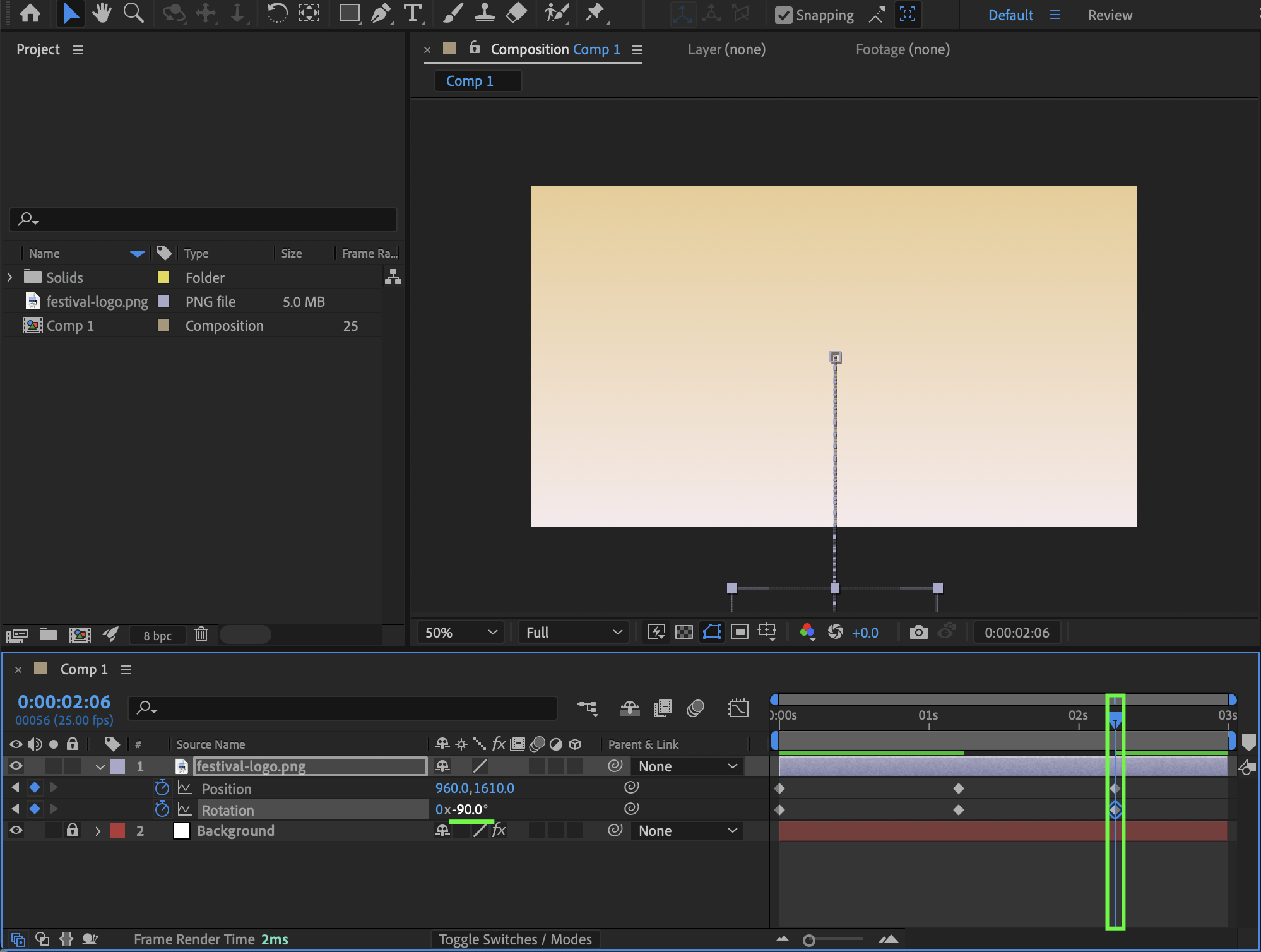Delete selected project item with trash icon
The height and width of the screenshot is (952, 1261).
pyautogui.click(x=201, y=634)
